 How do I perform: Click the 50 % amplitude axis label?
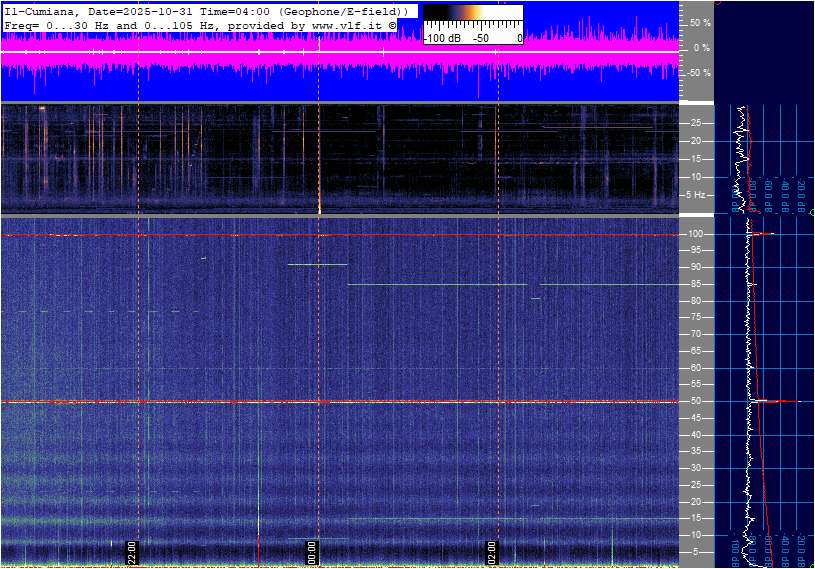[700, 22]
